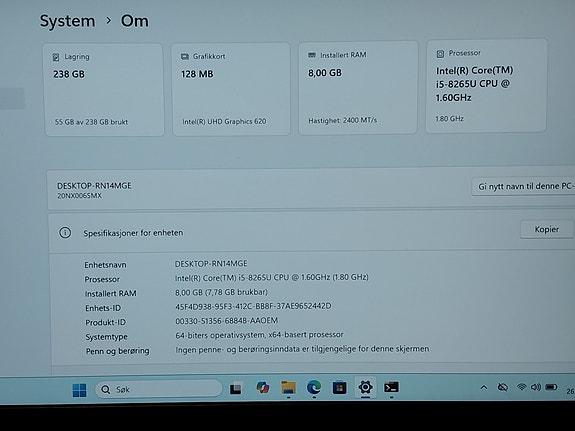Screen dimensions: 575x431
Task: Click the Systemtype label
Action: (x=106, y=337)
